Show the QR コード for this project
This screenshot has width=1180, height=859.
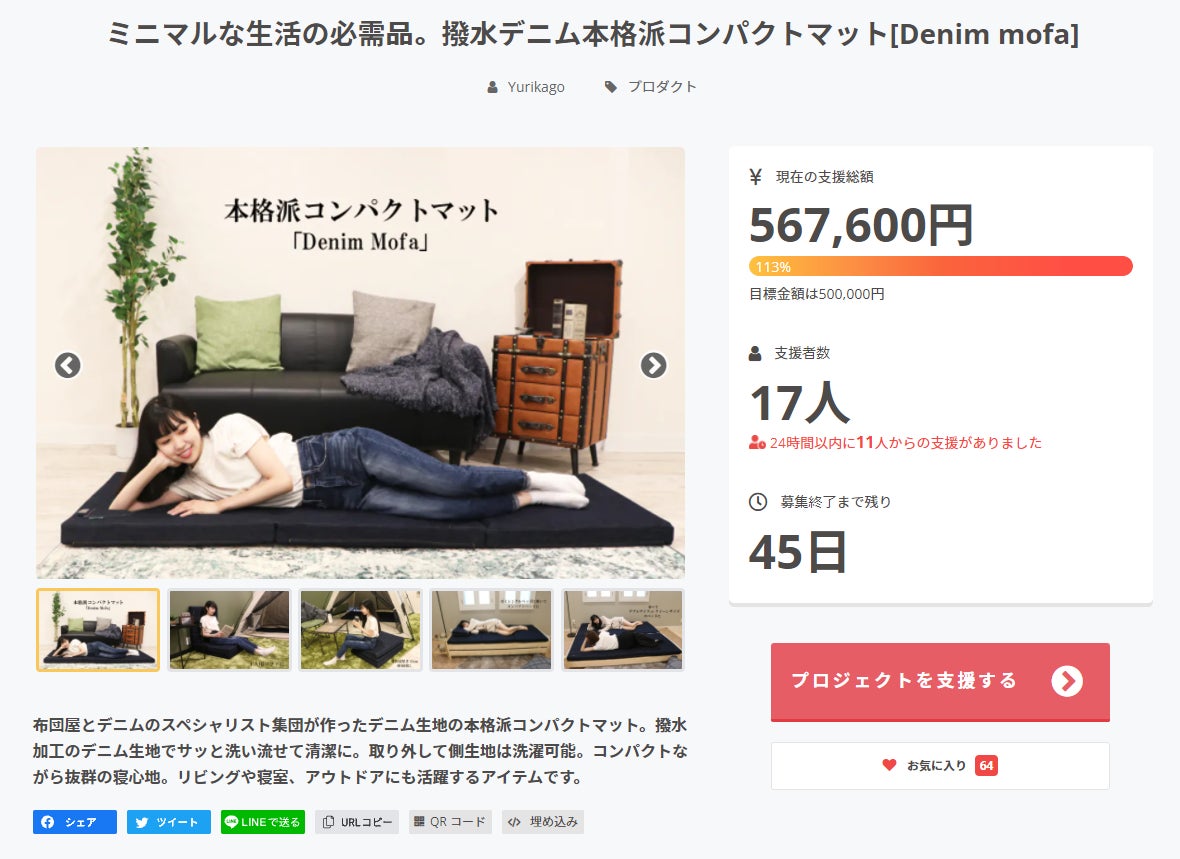(450, 822)
